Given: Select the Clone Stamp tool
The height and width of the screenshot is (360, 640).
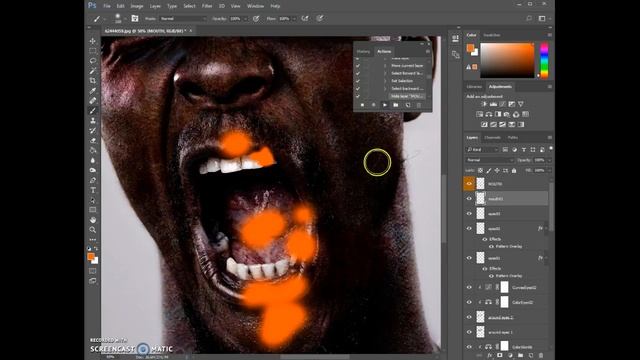Looking at the screenshot, I should (x=93, y=120).
